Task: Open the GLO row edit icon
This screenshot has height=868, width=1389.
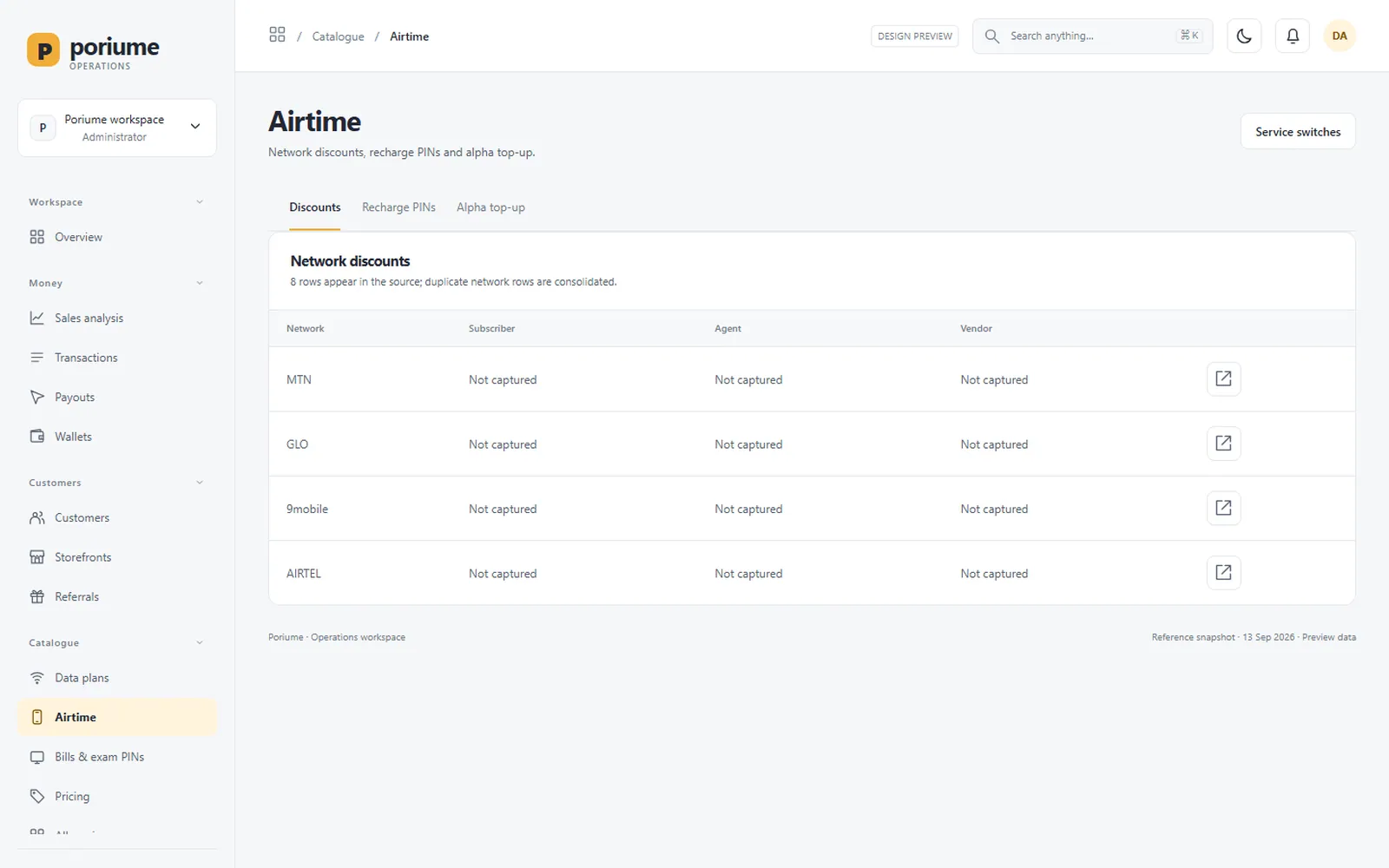Action: [x=1223, y=444]
